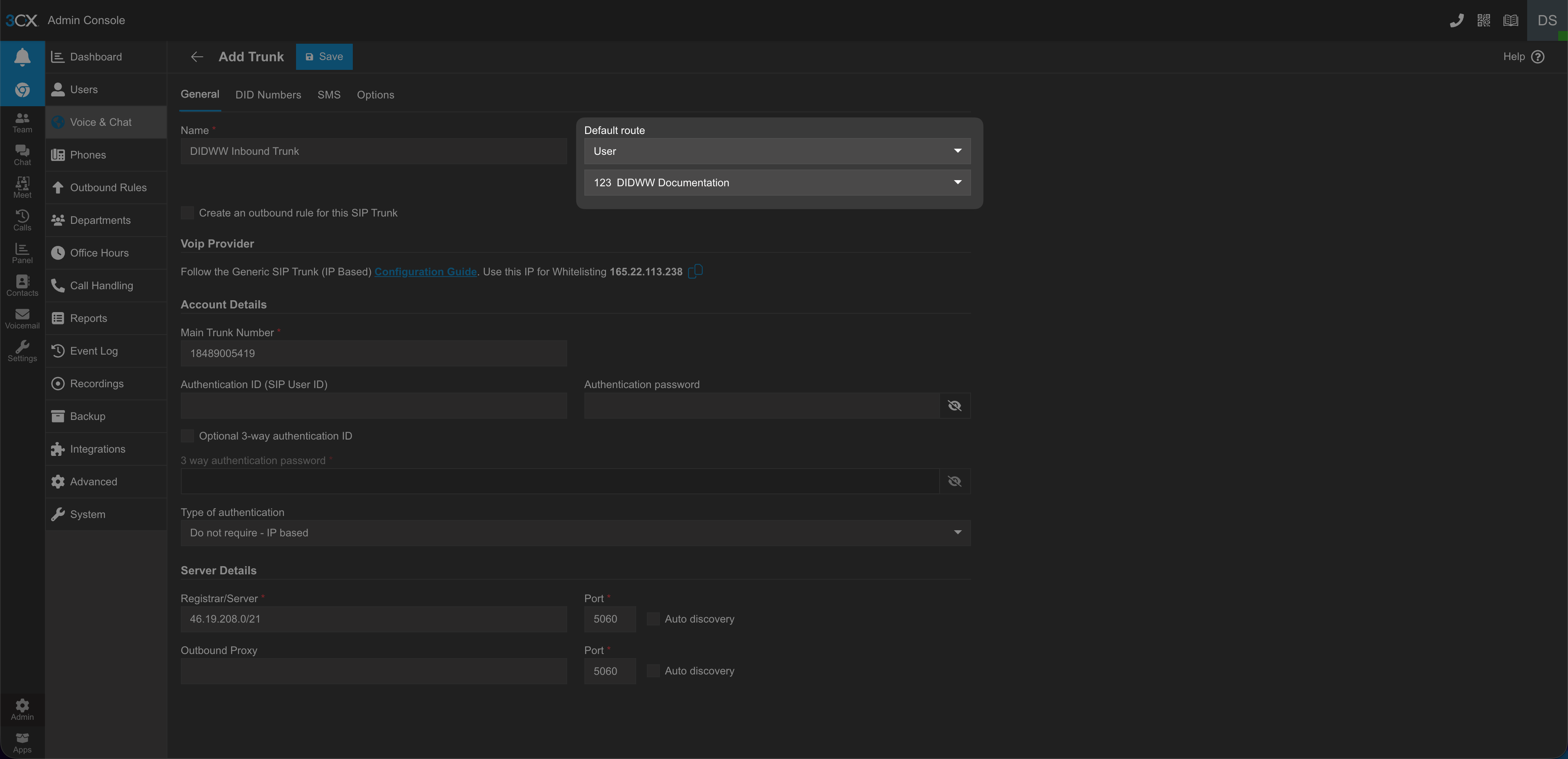Click the notification bell icon

(x=22, y=57)
